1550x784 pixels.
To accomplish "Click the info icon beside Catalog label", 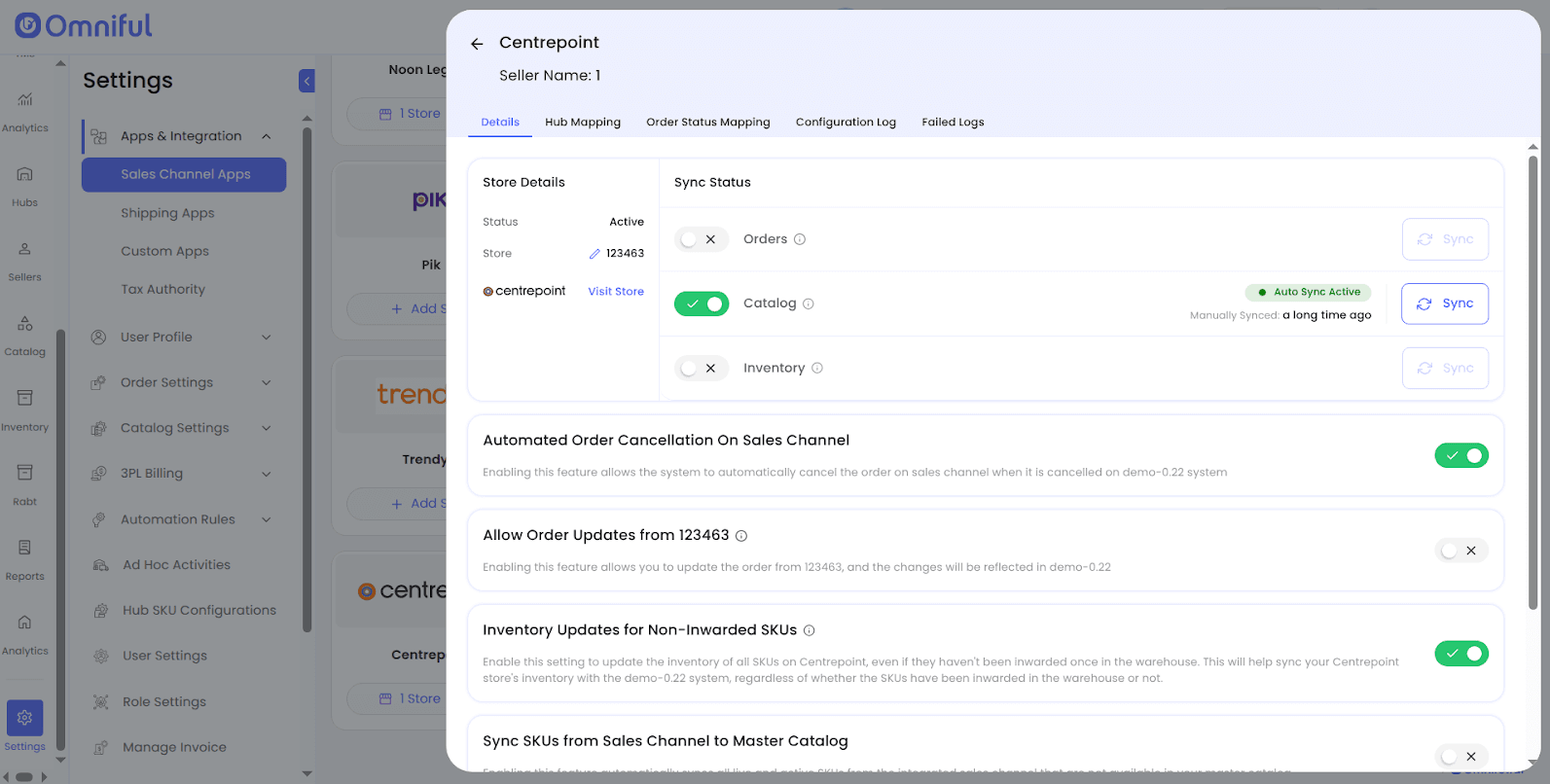I will point(809,303).
